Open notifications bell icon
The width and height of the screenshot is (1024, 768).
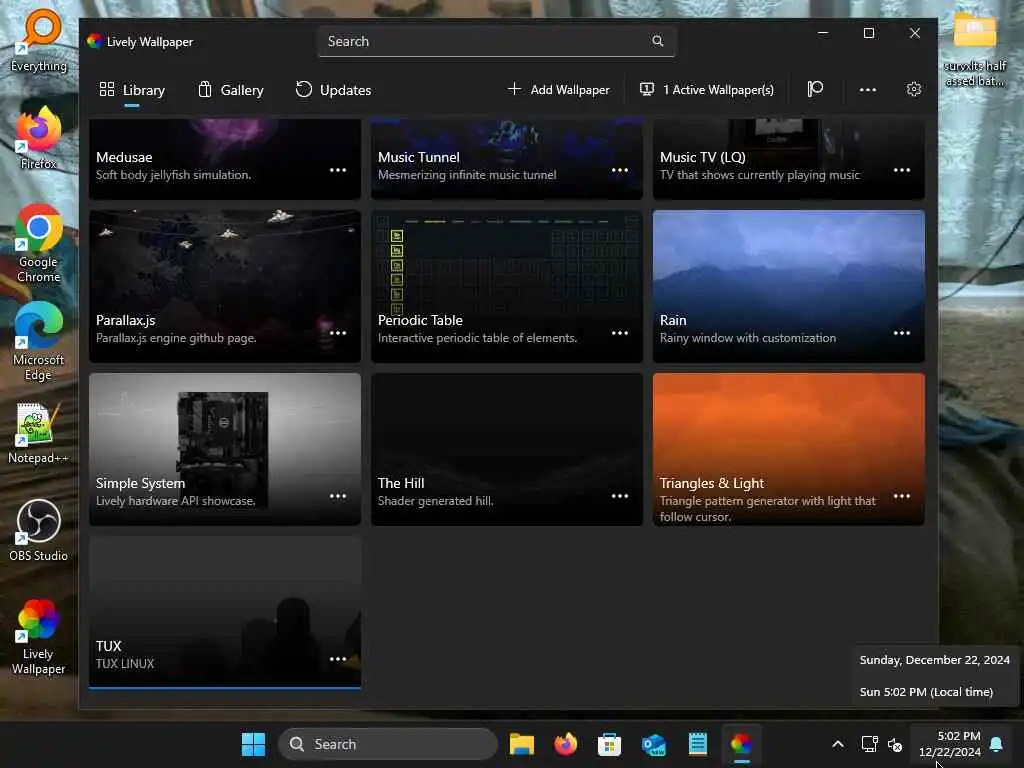pyautogui.click(x=997, y=744)
